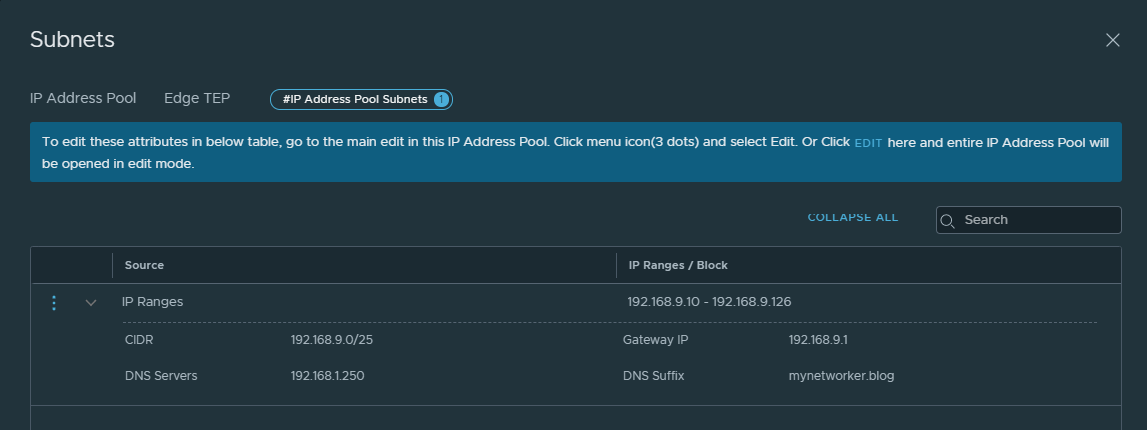Click the Subnets dialog title
Image resolution: width=1147 pixels, height=430 pixels.
[72, 40]
